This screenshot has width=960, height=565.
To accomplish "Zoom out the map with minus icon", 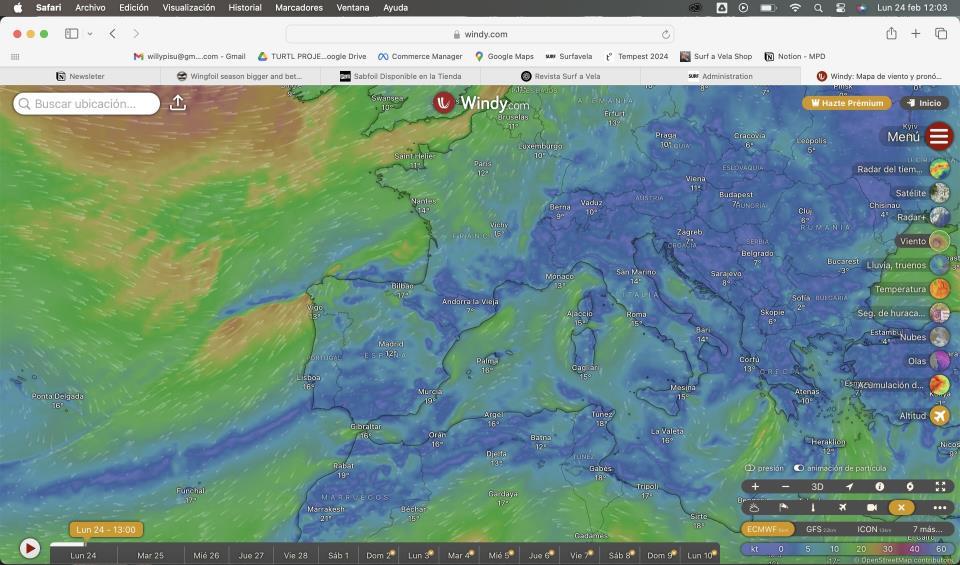I will [786, 487].
